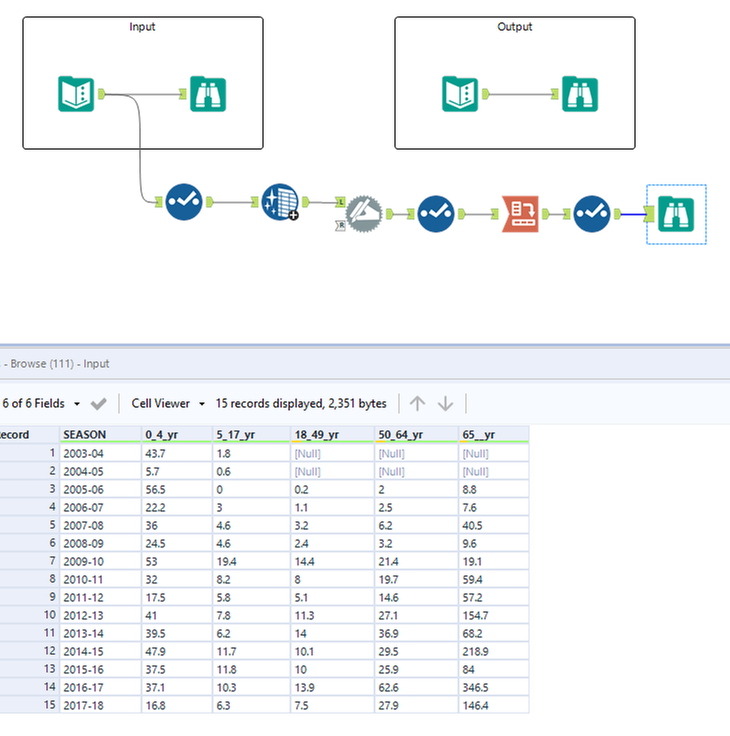Click the 19.4 value cell
The image size is (730, 736).
pos(252,561)
